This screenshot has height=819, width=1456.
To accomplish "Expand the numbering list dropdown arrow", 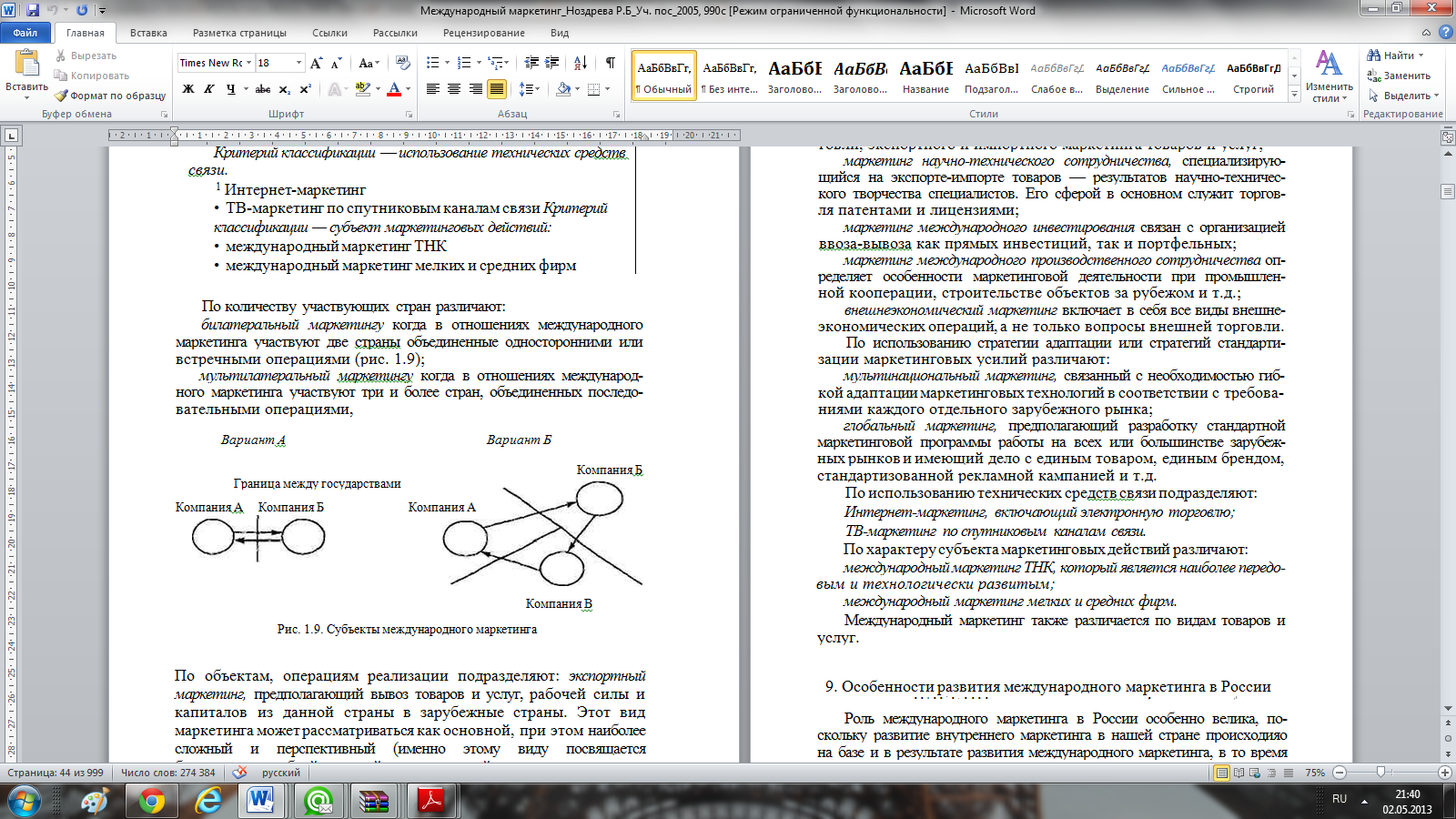I will point(479,63).
